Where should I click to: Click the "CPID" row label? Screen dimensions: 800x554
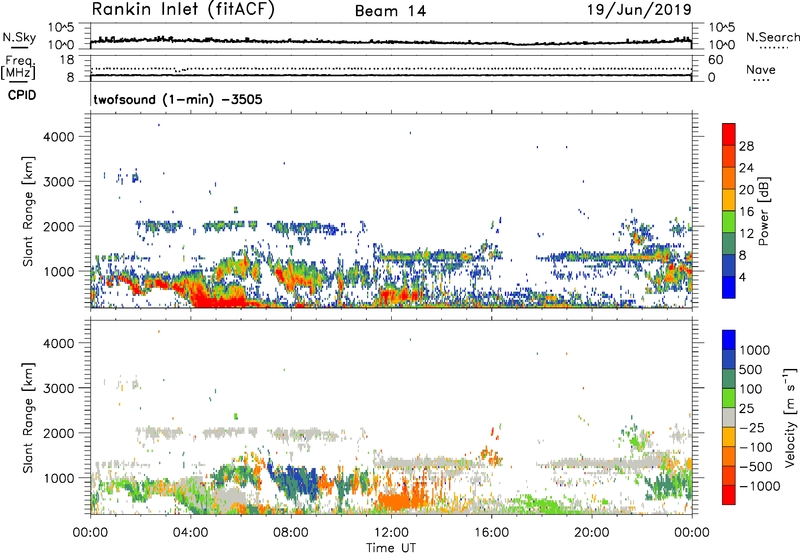click(x=22, y=95)
